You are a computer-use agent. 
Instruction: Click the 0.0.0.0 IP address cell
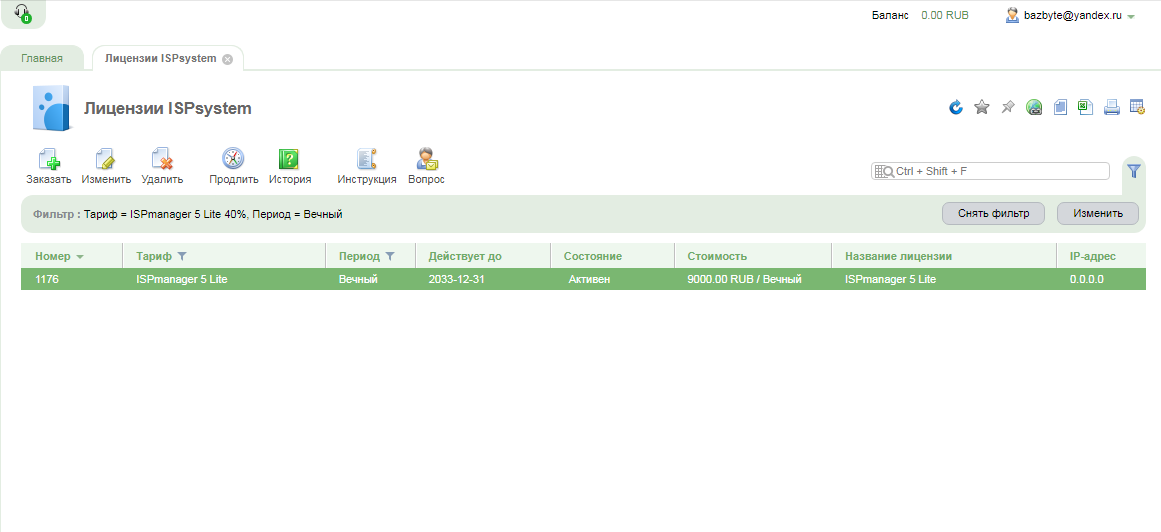(1086, 279)
